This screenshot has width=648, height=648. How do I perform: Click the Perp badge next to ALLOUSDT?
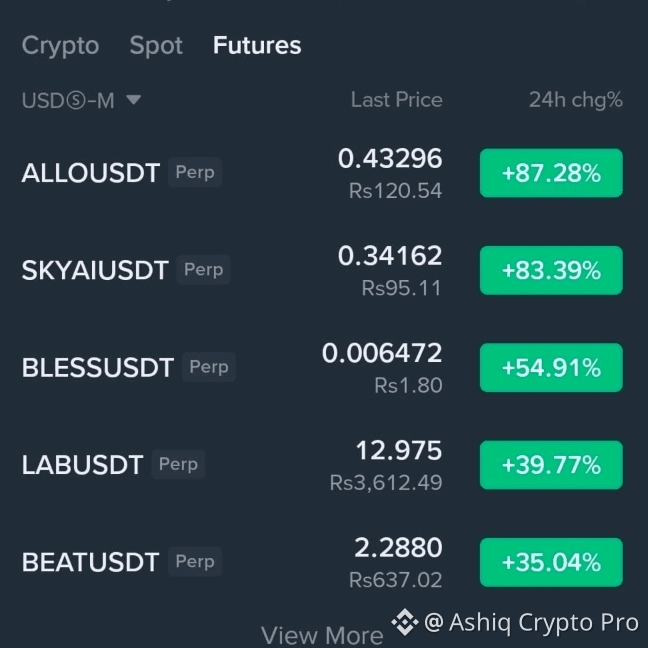195,172
